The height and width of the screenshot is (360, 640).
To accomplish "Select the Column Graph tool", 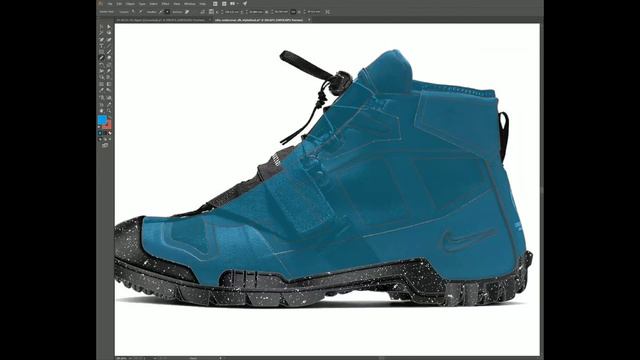I will click(109, 97).
